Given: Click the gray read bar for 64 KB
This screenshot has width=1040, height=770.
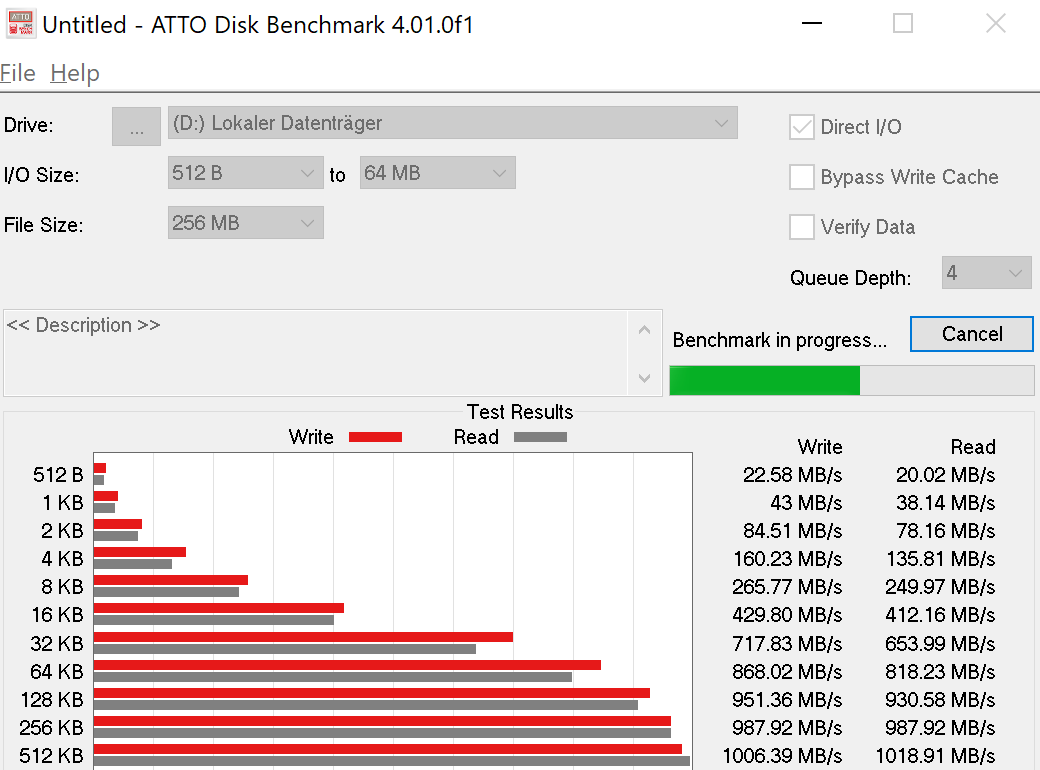Looking at the screenshot, I should click(332, 677).
